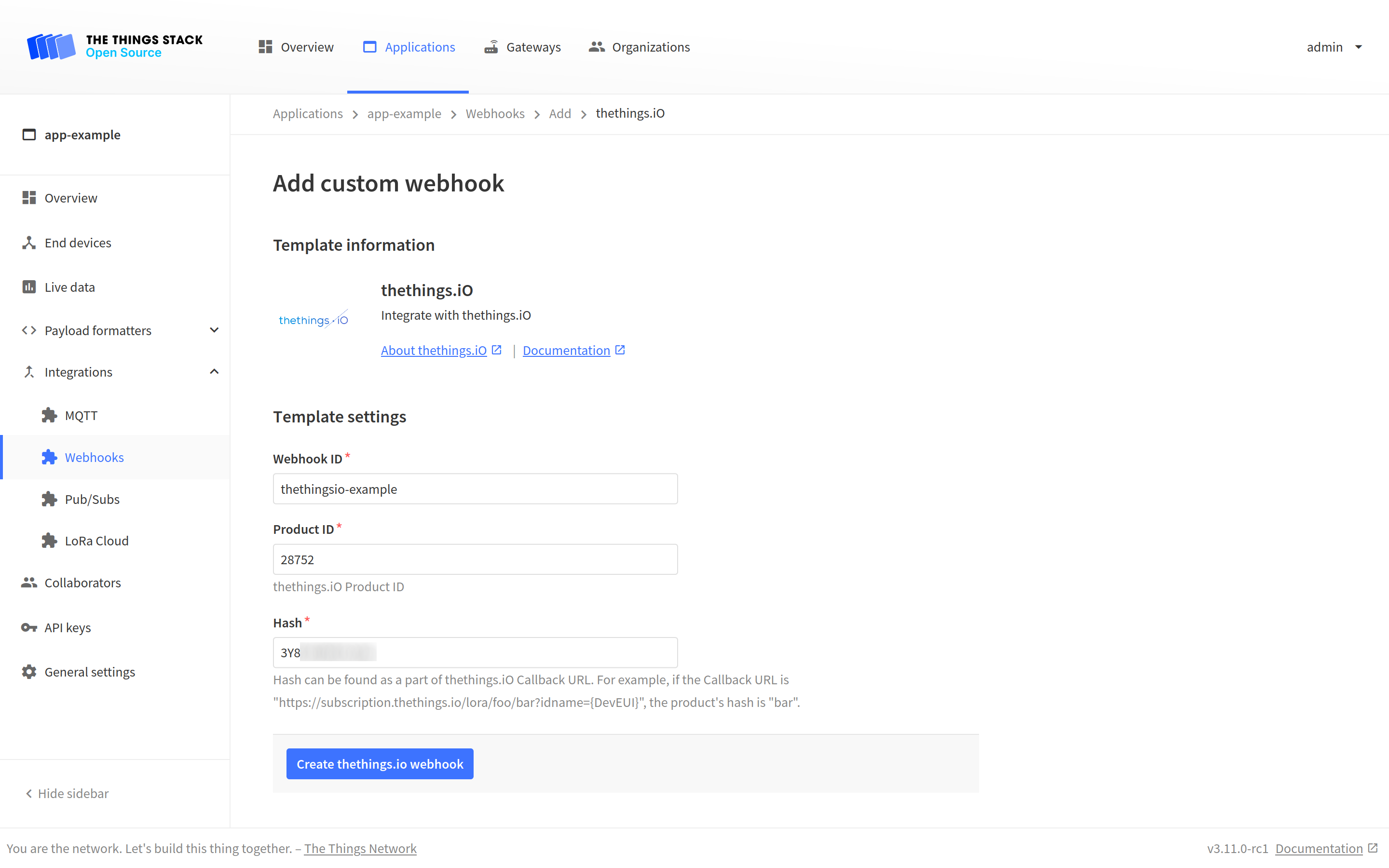This screenshot has width=1389, height=868.
Task: Click the app-example breadcrumb link
Action: click(404, 113)
